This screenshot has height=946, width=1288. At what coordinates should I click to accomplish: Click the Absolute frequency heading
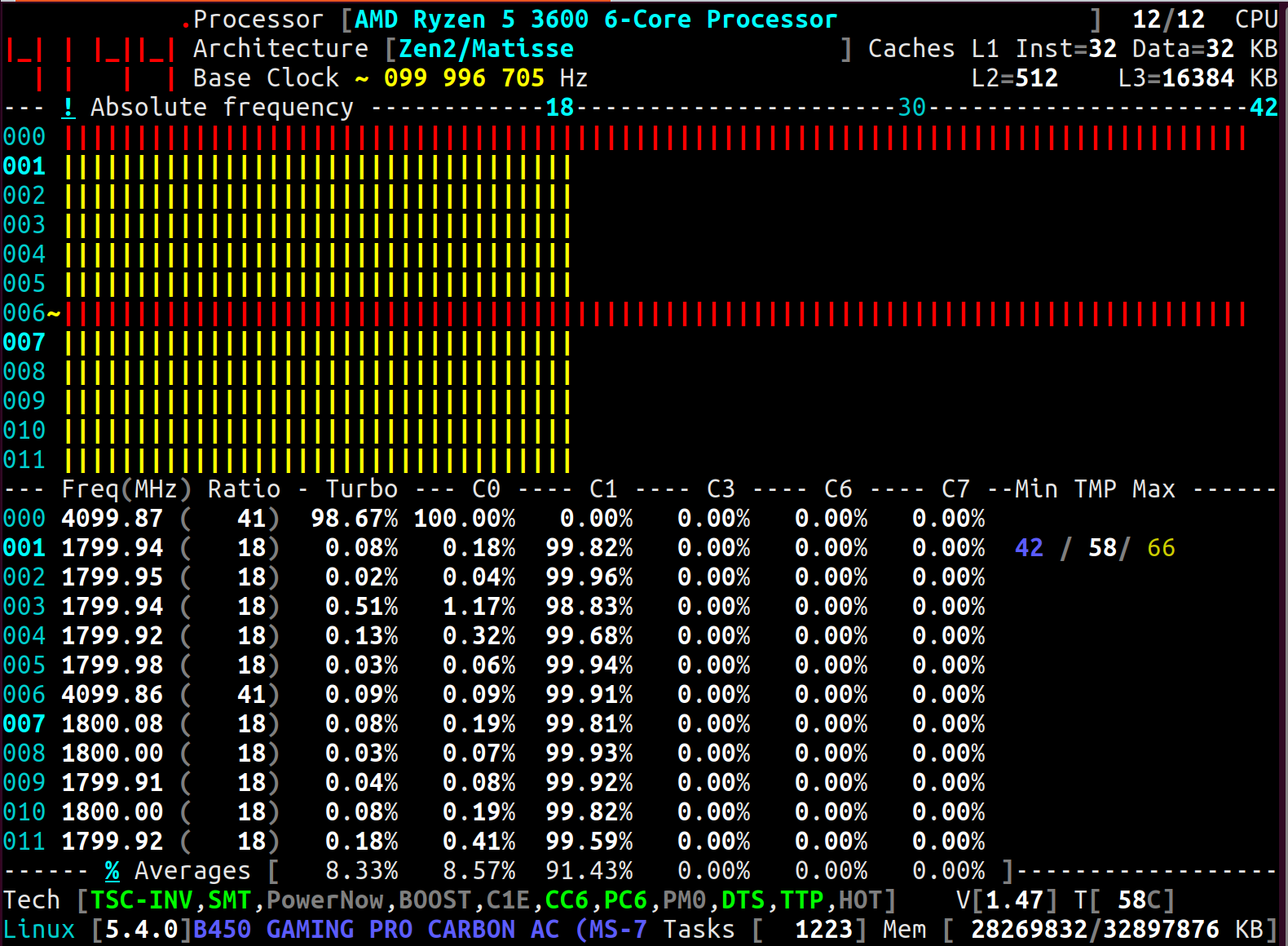click(222, 108)
